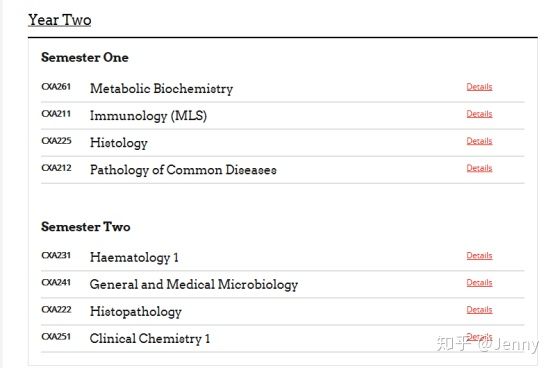Image resolution: width=554 pixels, height=369 pixels.
Task: Open Details link for General and Medical Microbiology
Action: tap(479, 282)
